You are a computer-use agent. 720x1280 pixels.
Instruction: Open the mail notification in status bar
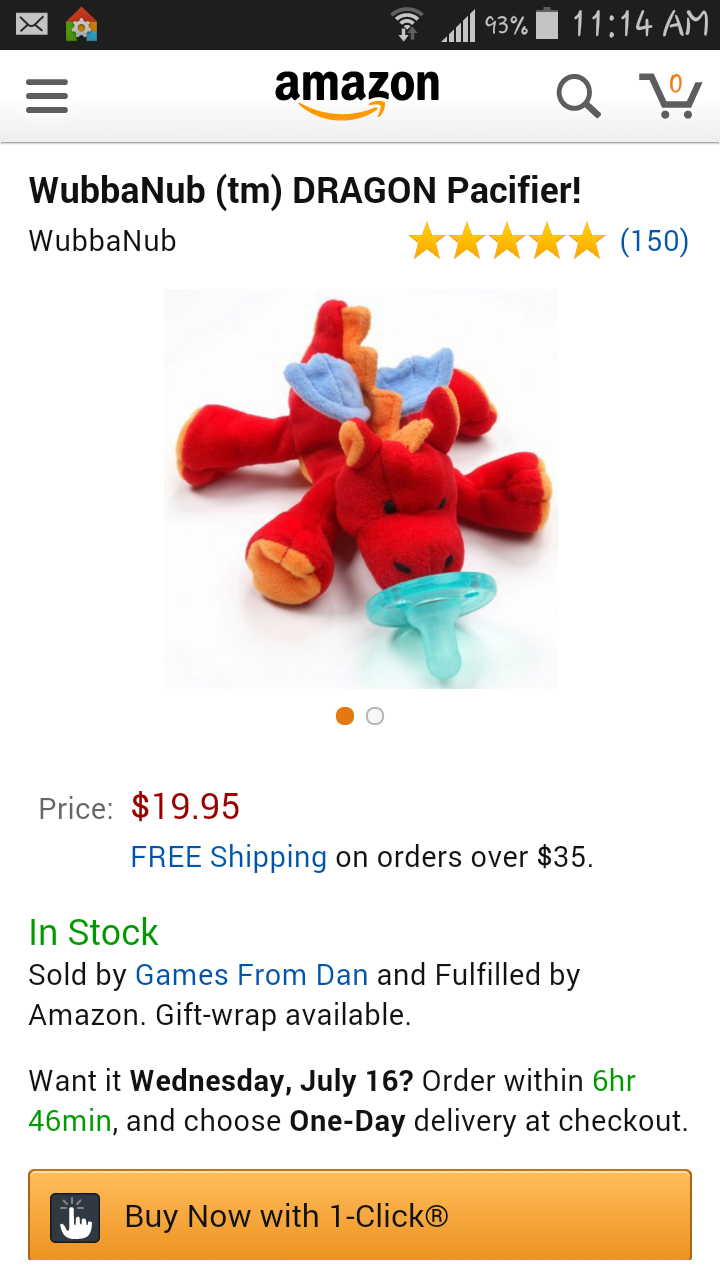32,23
